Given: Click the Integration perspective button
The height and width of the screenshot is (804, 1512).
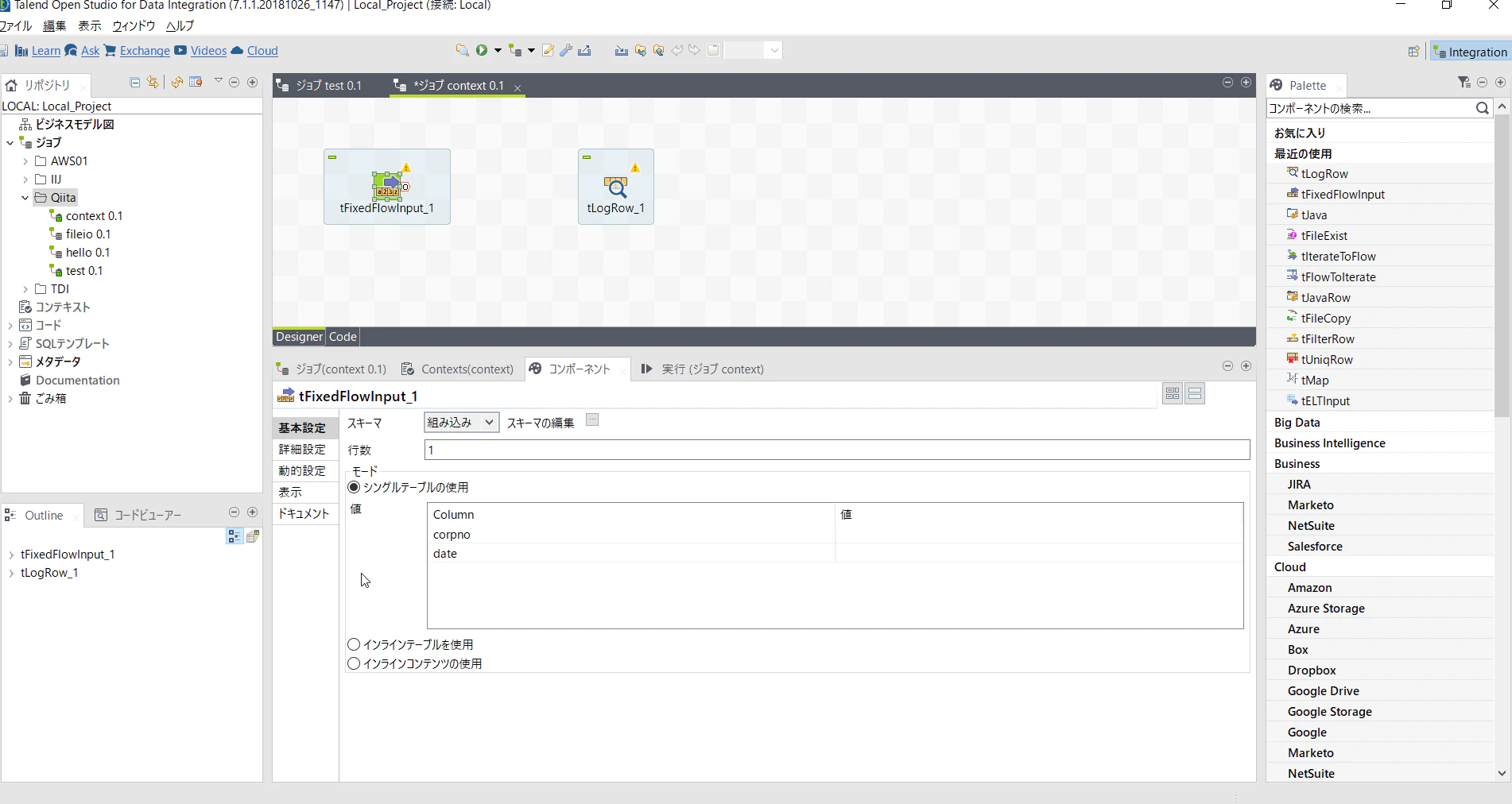Looking at the screenshot, I should (1470, 52).
